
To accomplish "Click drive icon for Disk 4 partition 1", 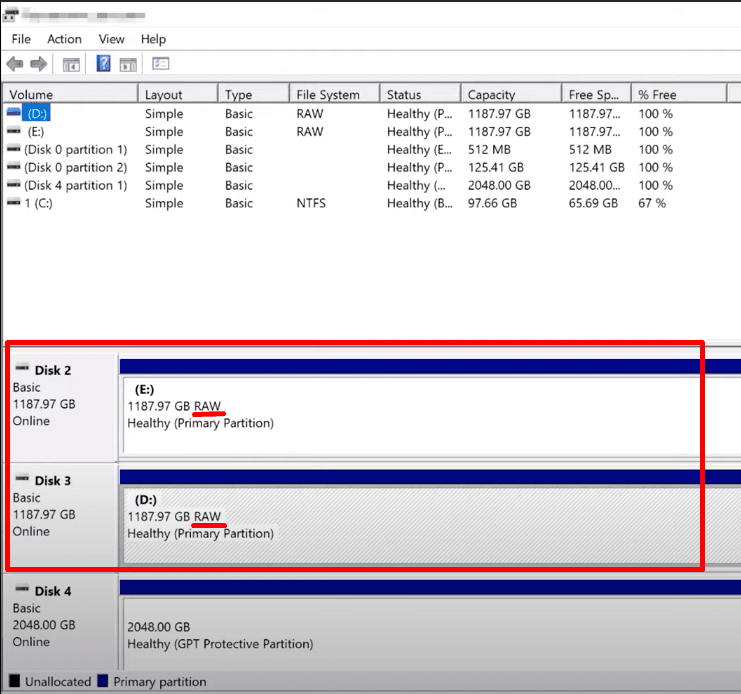I will click(x=13, y=185).
